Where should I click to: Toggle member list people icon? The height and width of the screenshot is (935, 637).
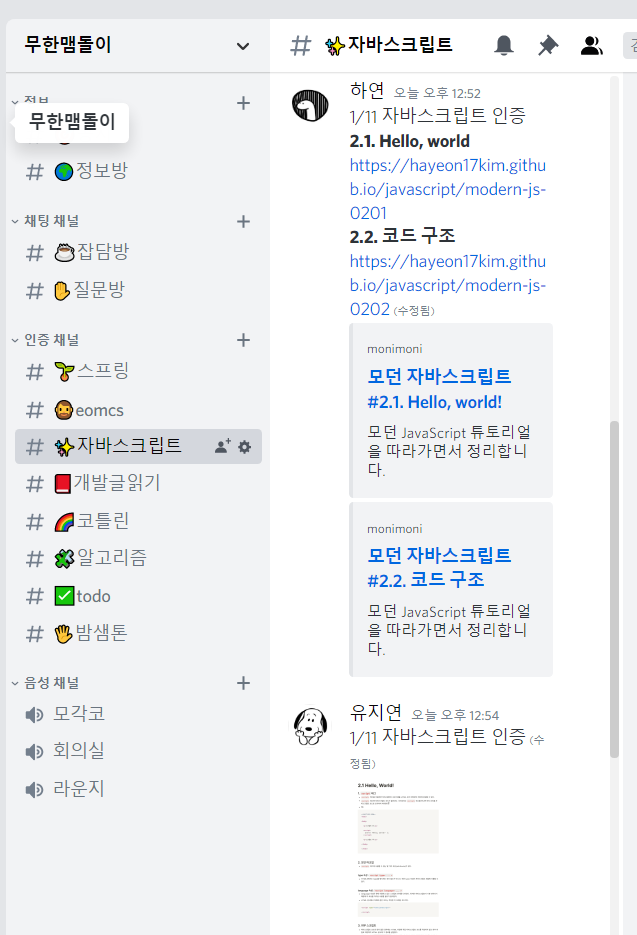click(x=592, y=45)
